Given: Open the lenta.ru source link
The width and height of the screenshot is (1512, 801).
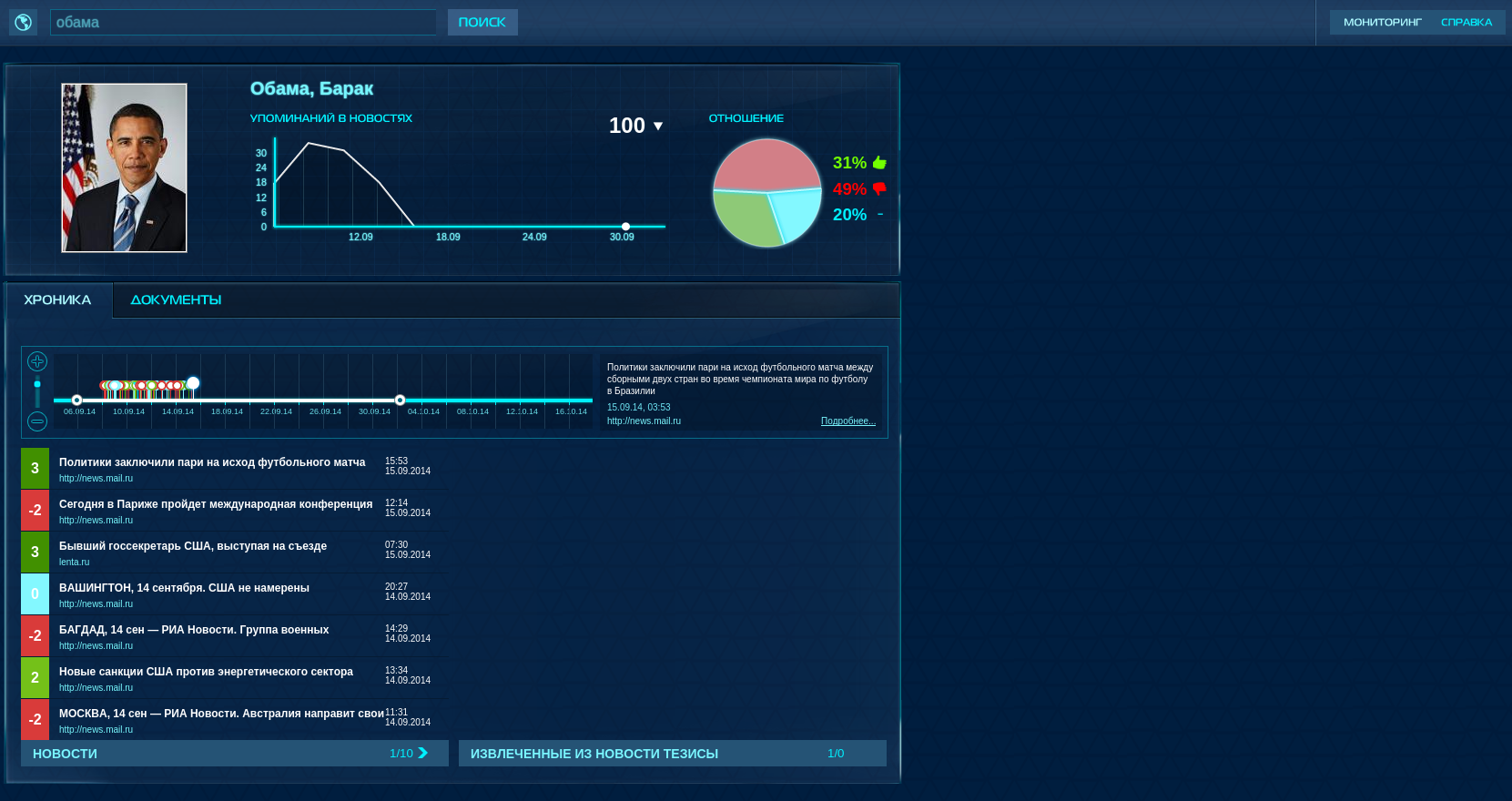Looking at the screenshot, I should 74,563.
